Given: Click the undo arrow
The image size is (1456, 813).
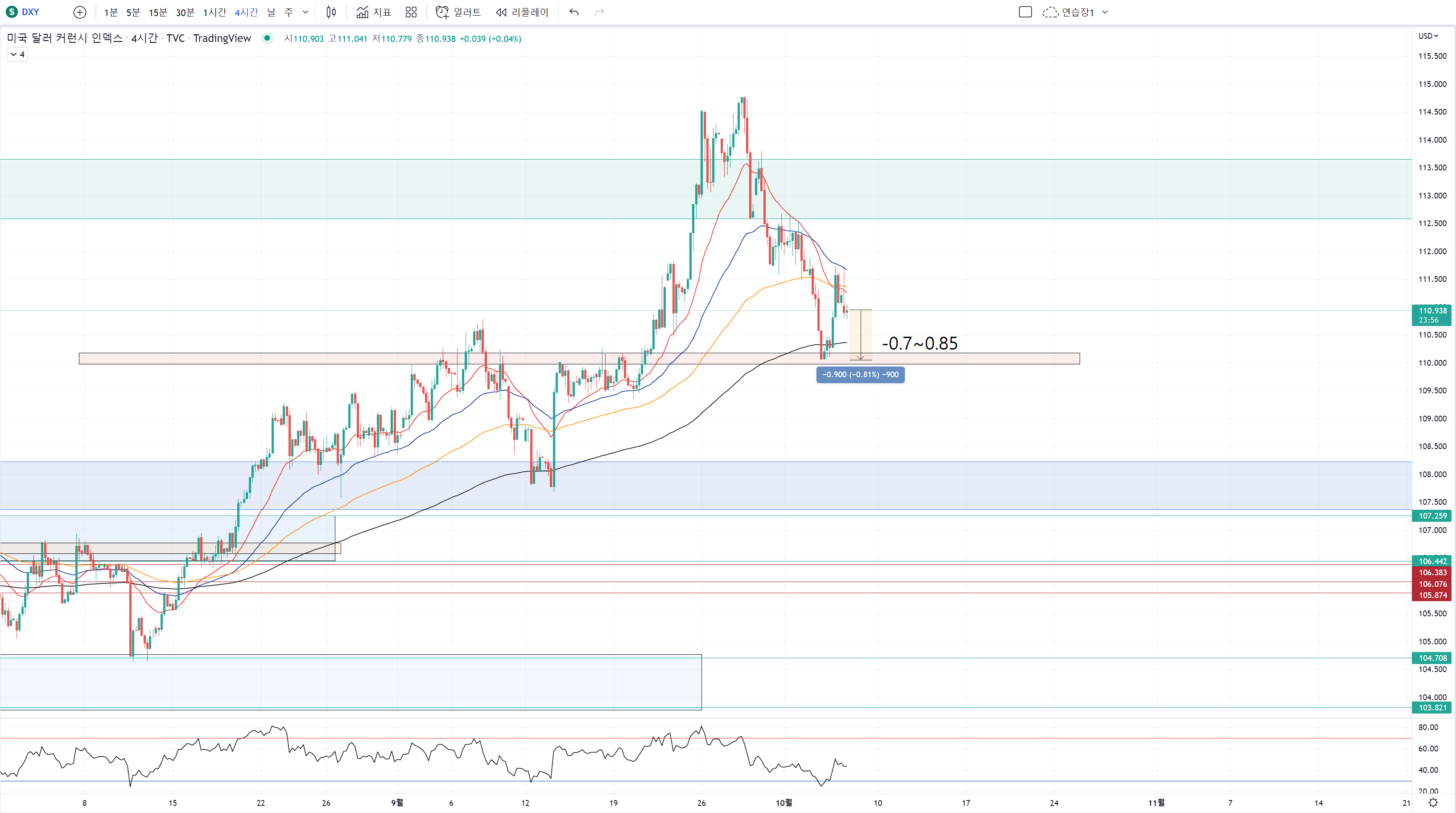Looking at the screenshot, I should 573,12.
